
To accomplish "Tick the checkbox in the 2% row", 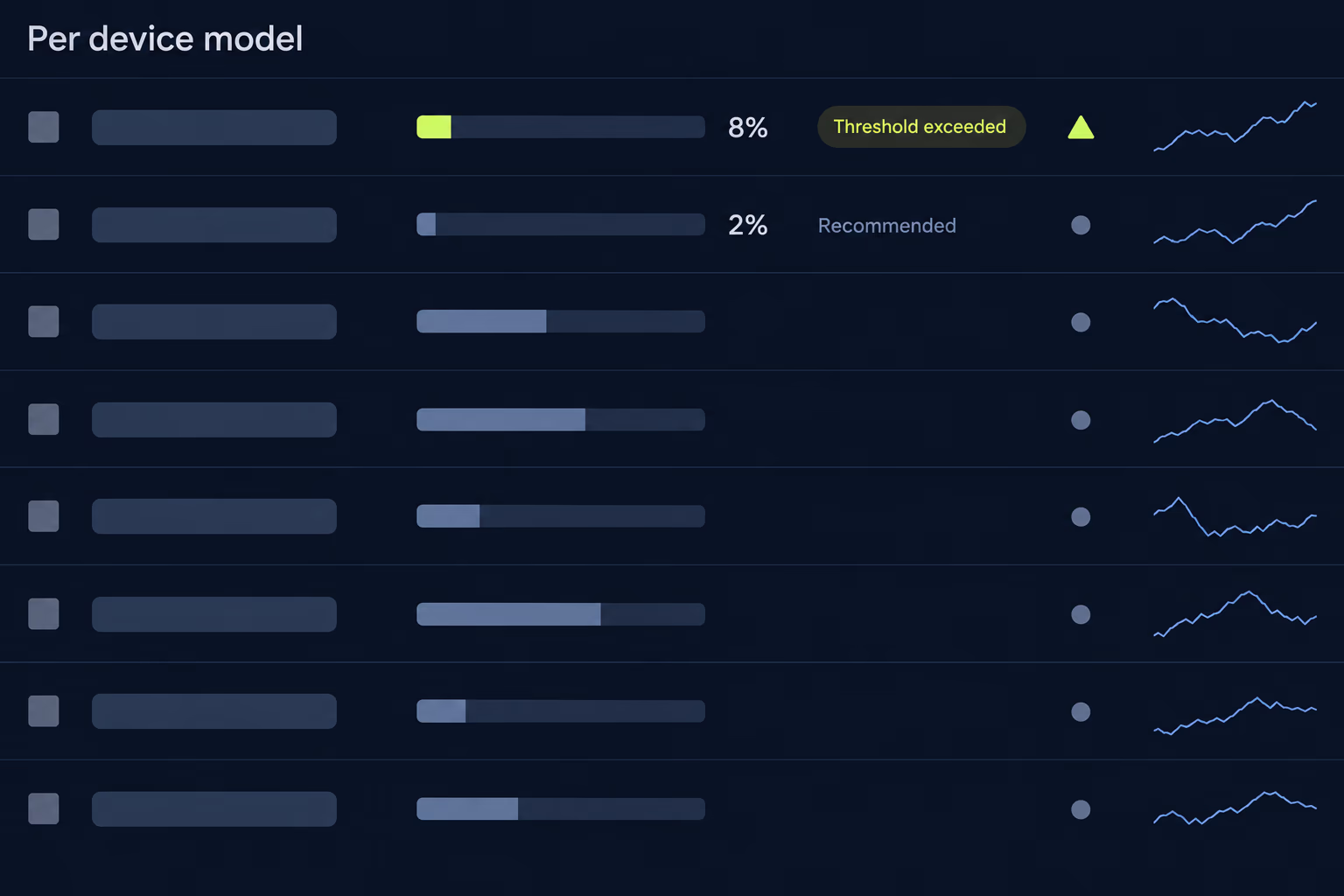I will [44, 224].
